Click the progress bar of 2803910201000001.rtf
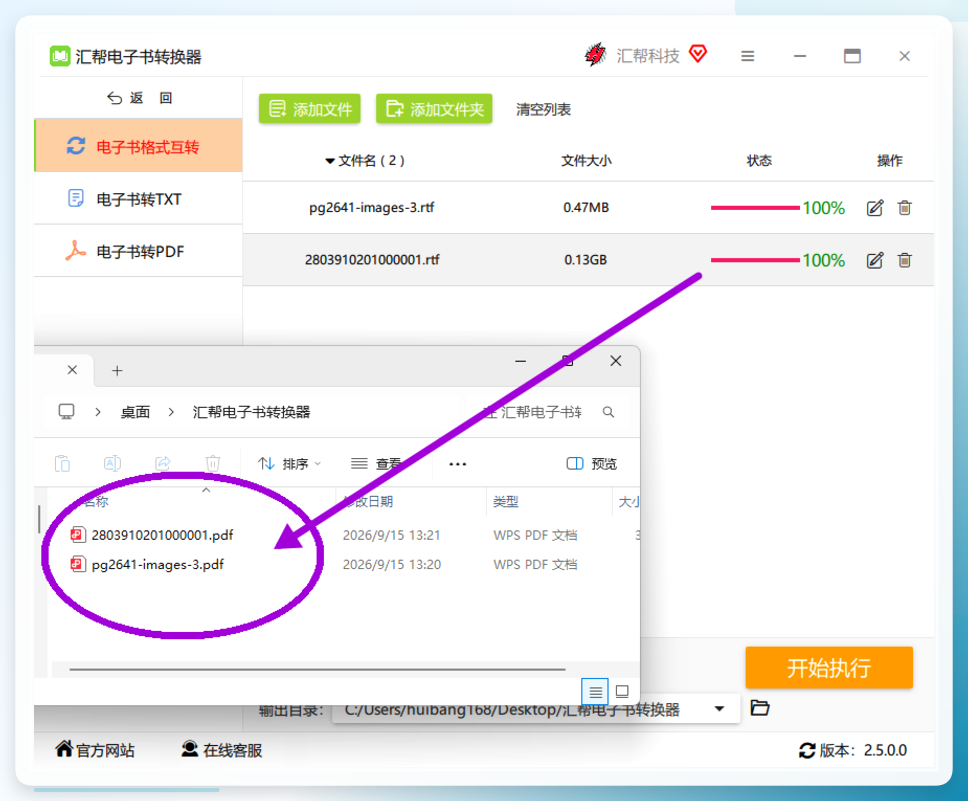The width and height of the screenshot is (968, 801). [x=755, y=260]
